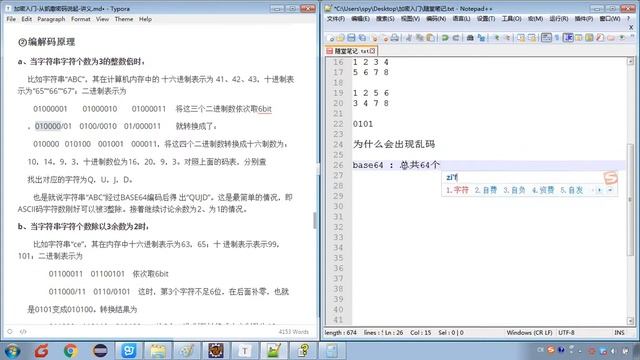Toggle INS insert mode in Notepad++ status bar
This screenshot has width=640, height=360.
click(619, 333)
